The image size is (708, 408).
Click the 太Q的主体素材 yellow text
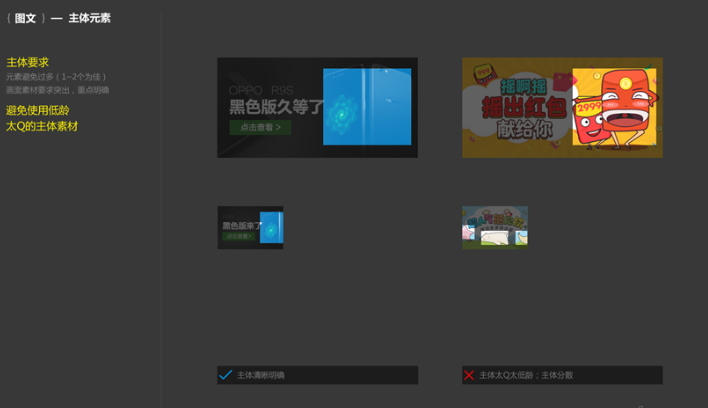(41, 126)
